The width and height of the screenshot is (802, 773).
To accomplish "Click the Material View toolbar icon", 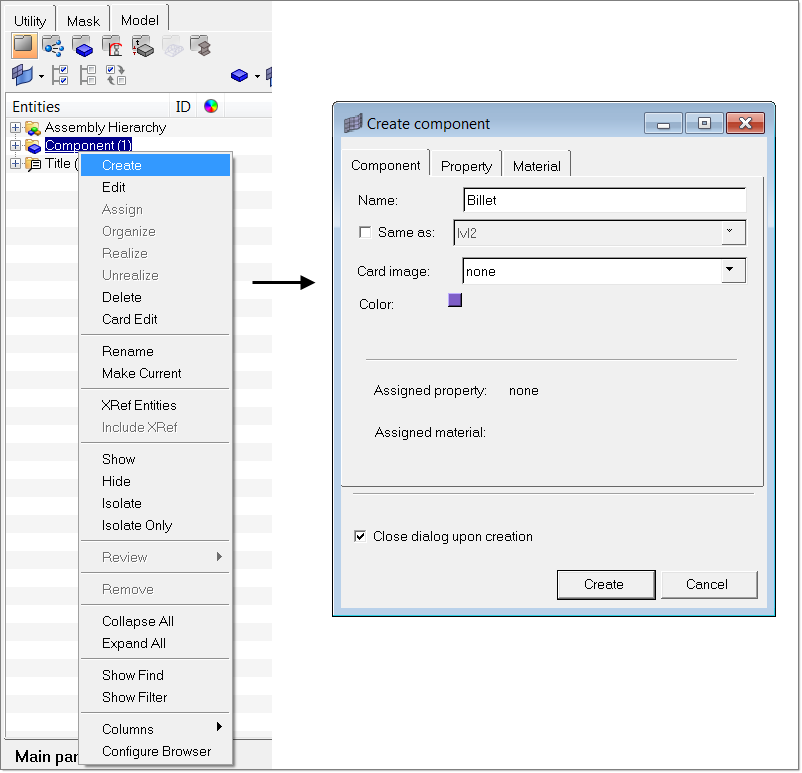I will pos(112,45).
